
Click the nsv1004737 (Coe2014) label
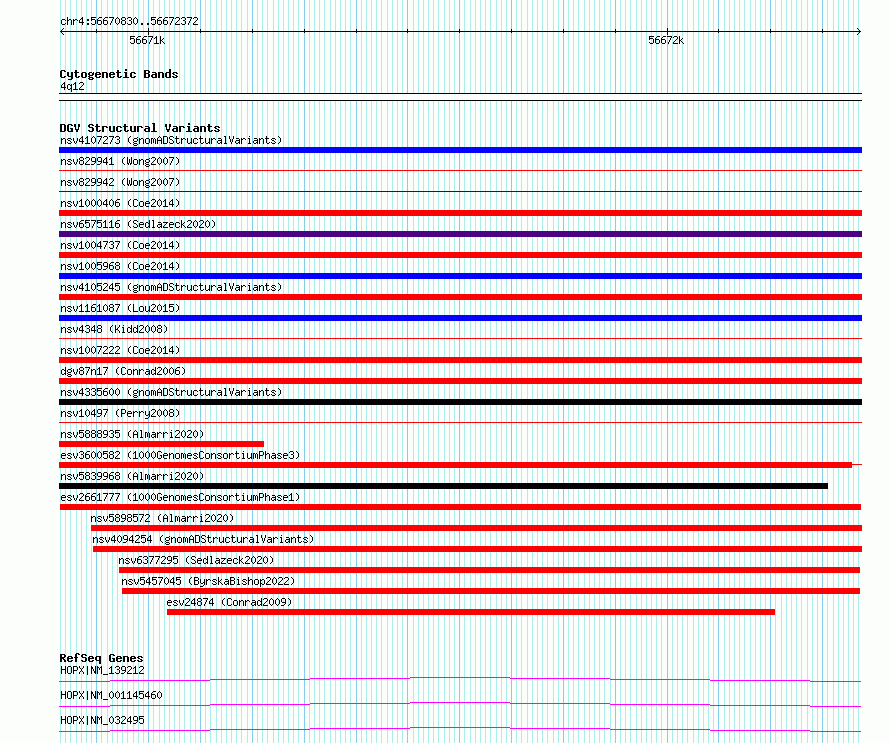point(120,245)
